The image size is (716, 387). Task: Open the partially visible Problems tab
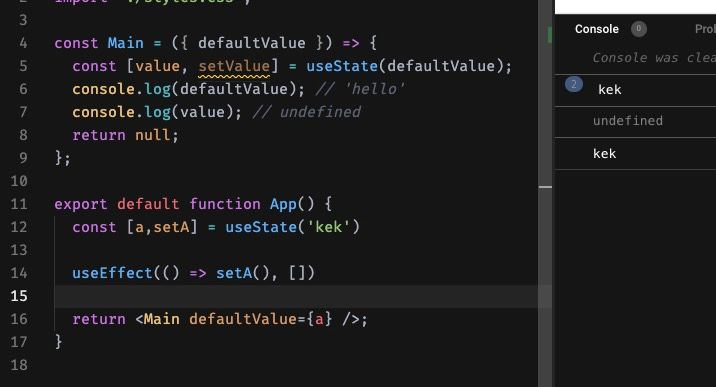[705, 29]
